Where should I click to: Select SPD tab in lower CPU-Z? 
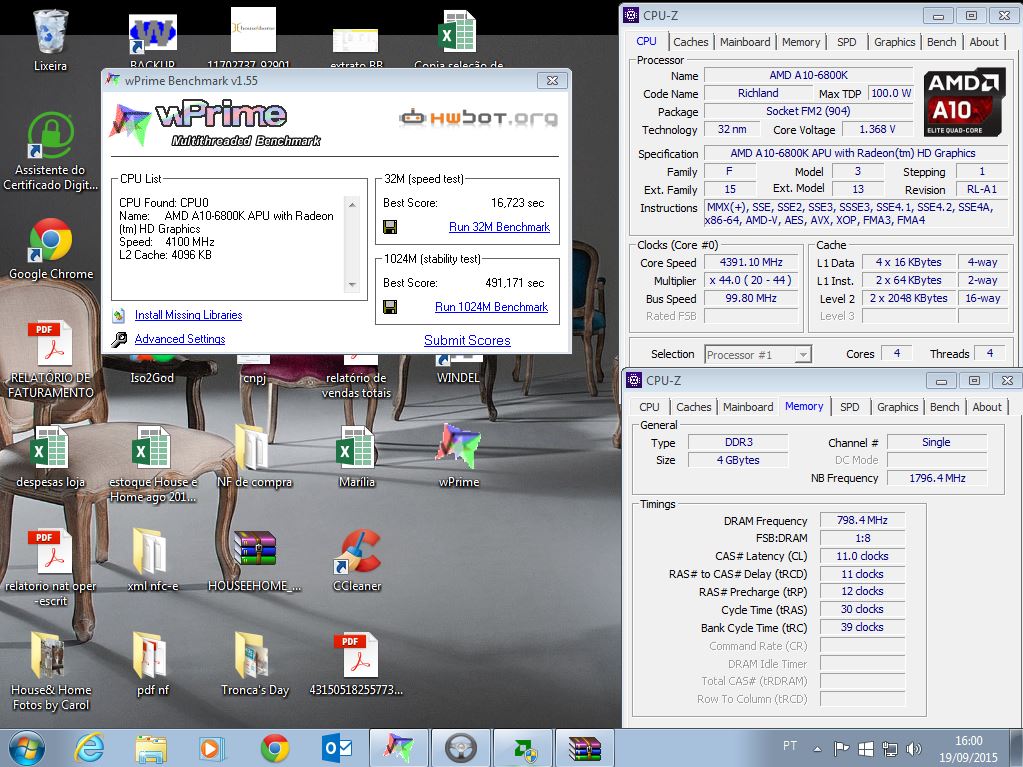[x=849, y=407]
